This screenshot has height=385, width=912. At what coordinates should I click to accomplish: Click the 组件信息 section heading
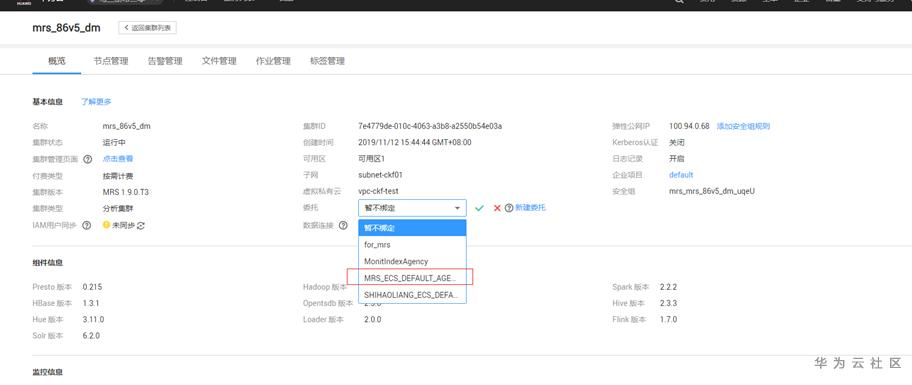[48, 263]
